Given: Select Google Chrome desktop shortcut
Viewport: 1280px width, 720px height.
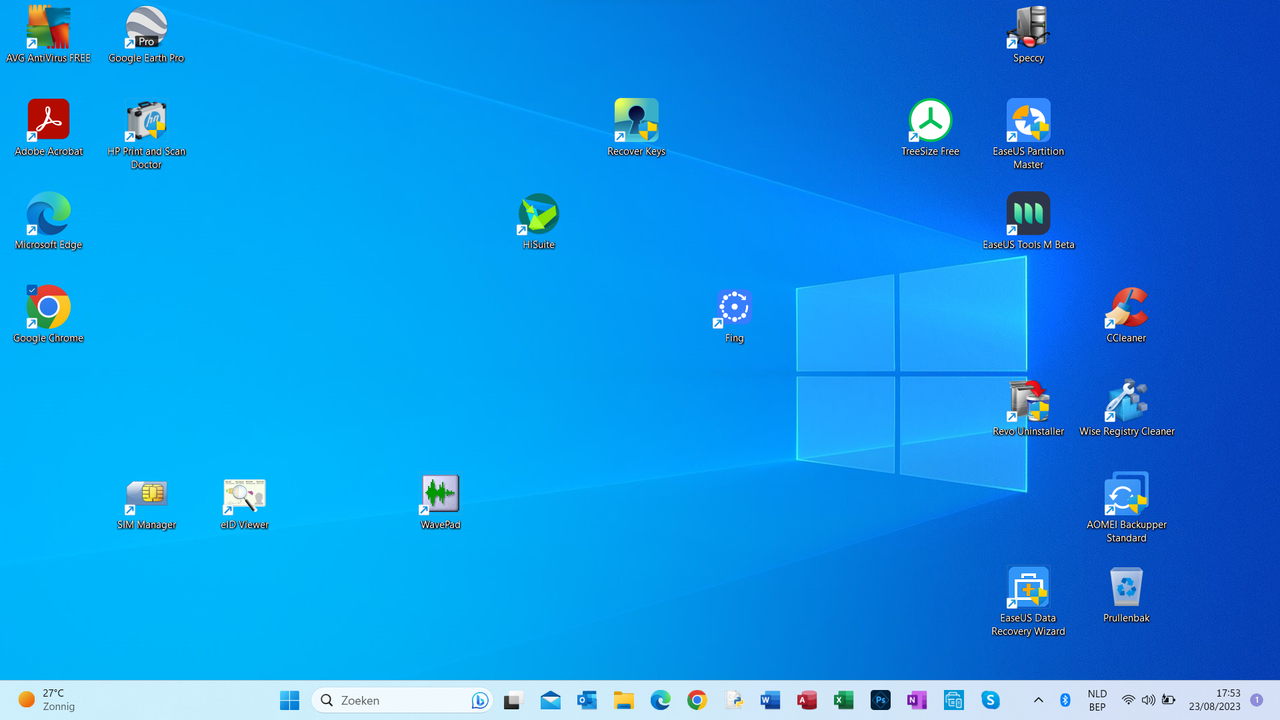Looking at the screenshot, I should tap(48, 314).
